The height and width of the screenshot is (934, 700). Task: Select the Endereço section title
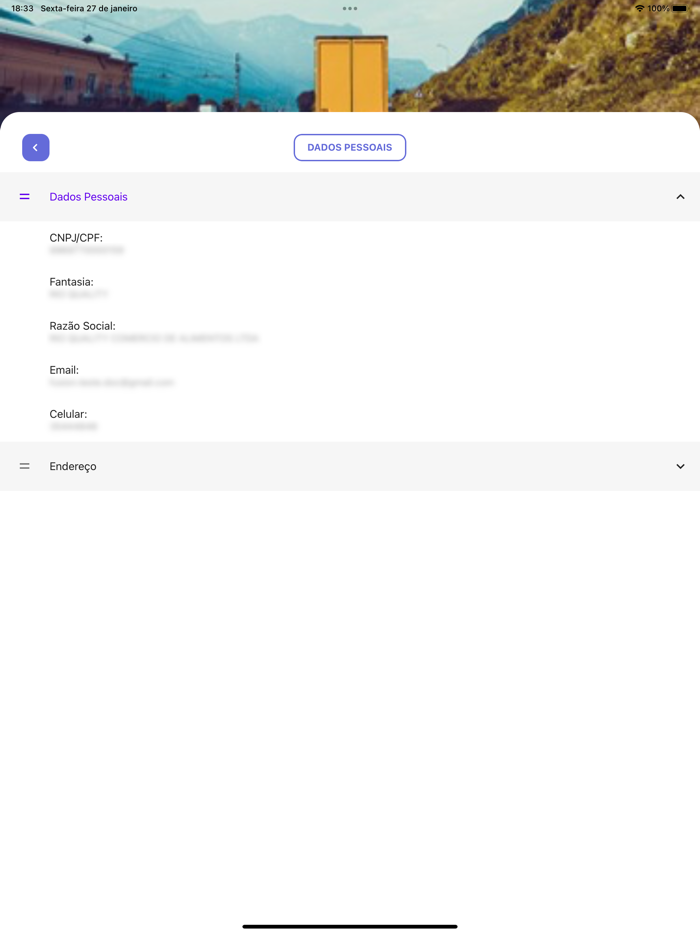tap(73, 466)
